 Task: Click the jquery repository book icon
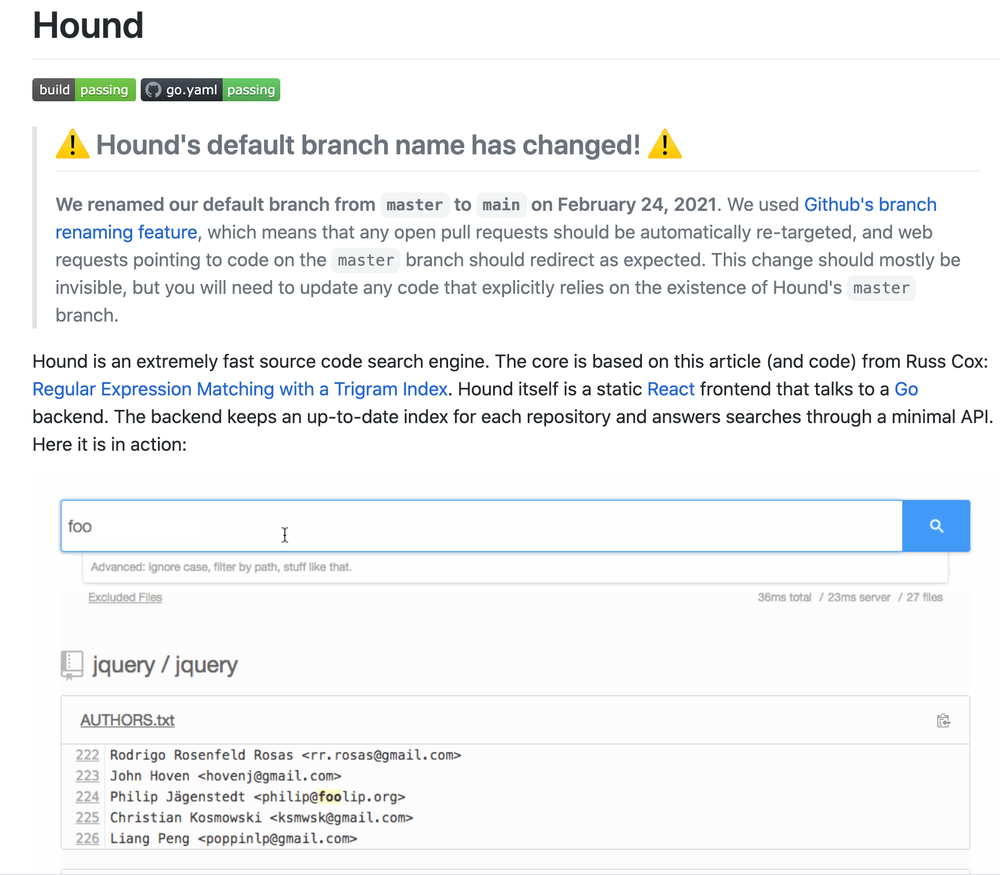[72, 665]
